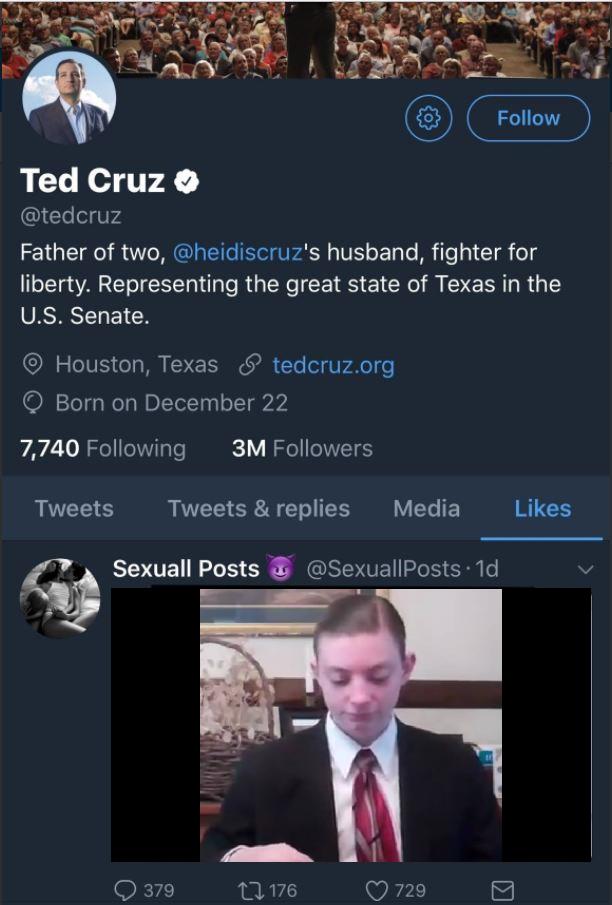Click the verified checkmark badge
The height and width of the screenshot is (905, 612).
(187, 181)
